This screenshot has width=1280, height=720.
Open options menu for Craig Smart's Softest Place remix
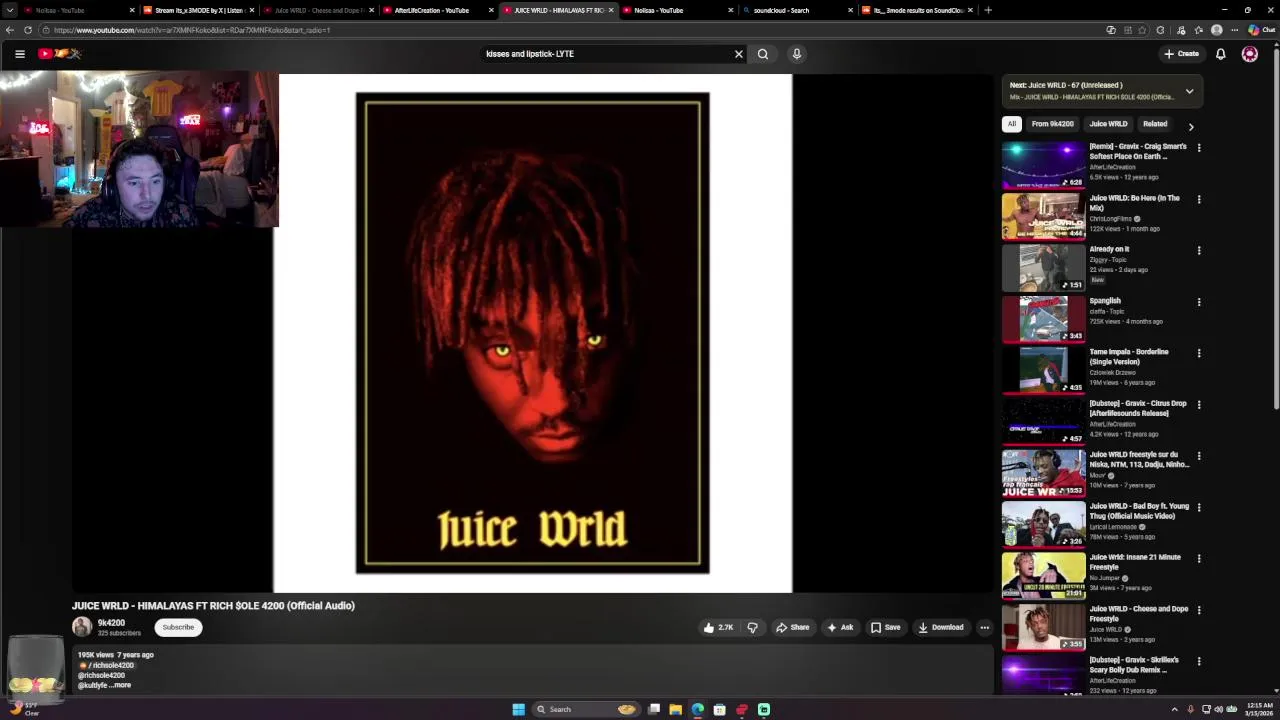[1199, 148]
